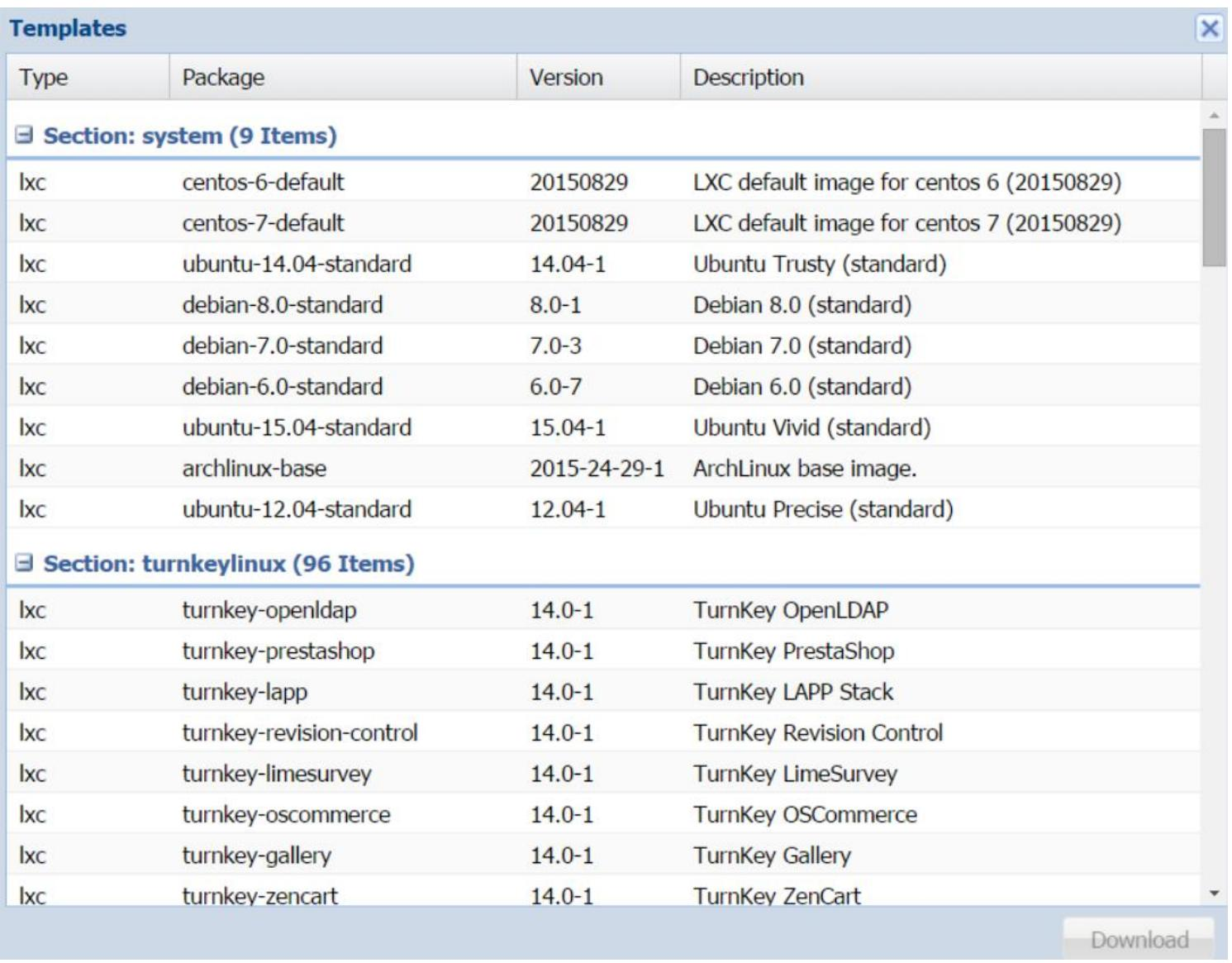This screenshot has height=963, width=1232.
Task: Click the scrollbar down arrow
Action: (x=1214, y=893)
